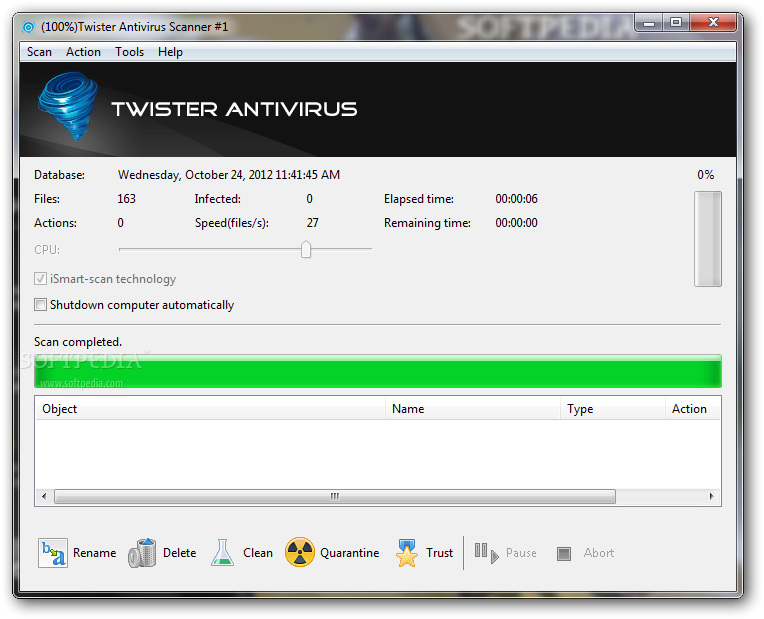Minimize the Twister Antivirus Scanner window
Viewport: 764px width, 619px height.
[x=649, y=23]
